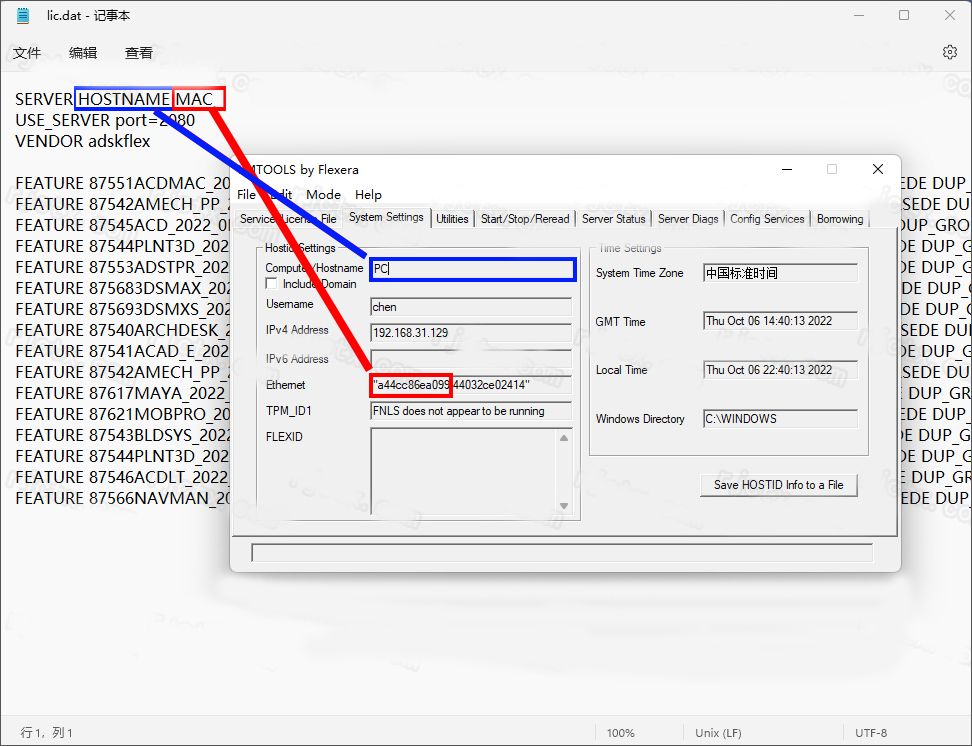Click the LMTOOLS bottom status bar field
The height and width of the screenshot is (746, 972).
pos(562,553)
